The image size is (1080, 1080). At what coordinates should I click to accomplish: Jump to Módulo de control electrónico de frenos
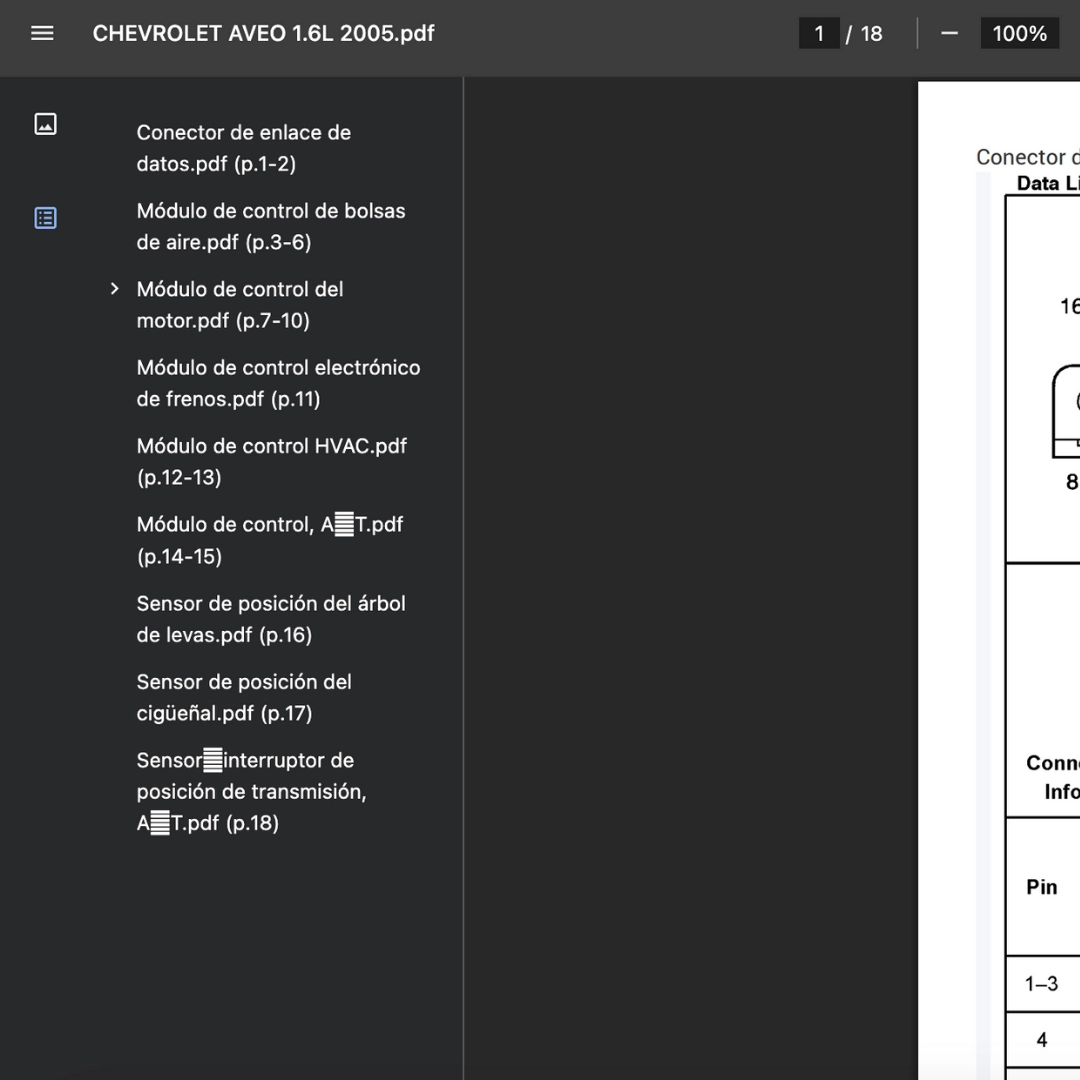click(x=278, y=383)
